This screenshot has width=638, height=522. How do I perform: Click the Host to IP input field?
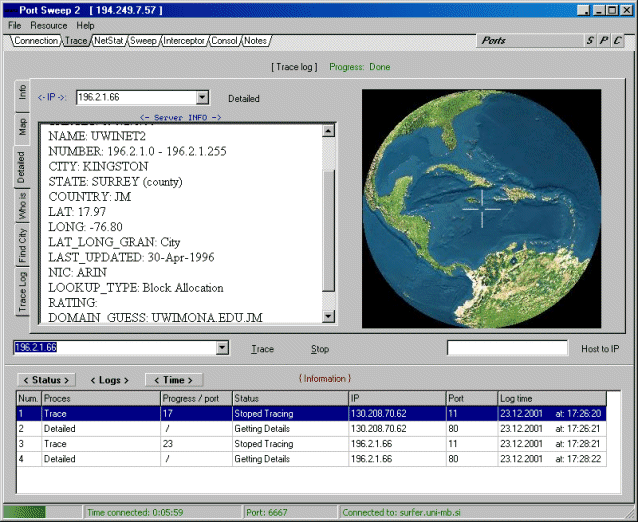point(505,348)
